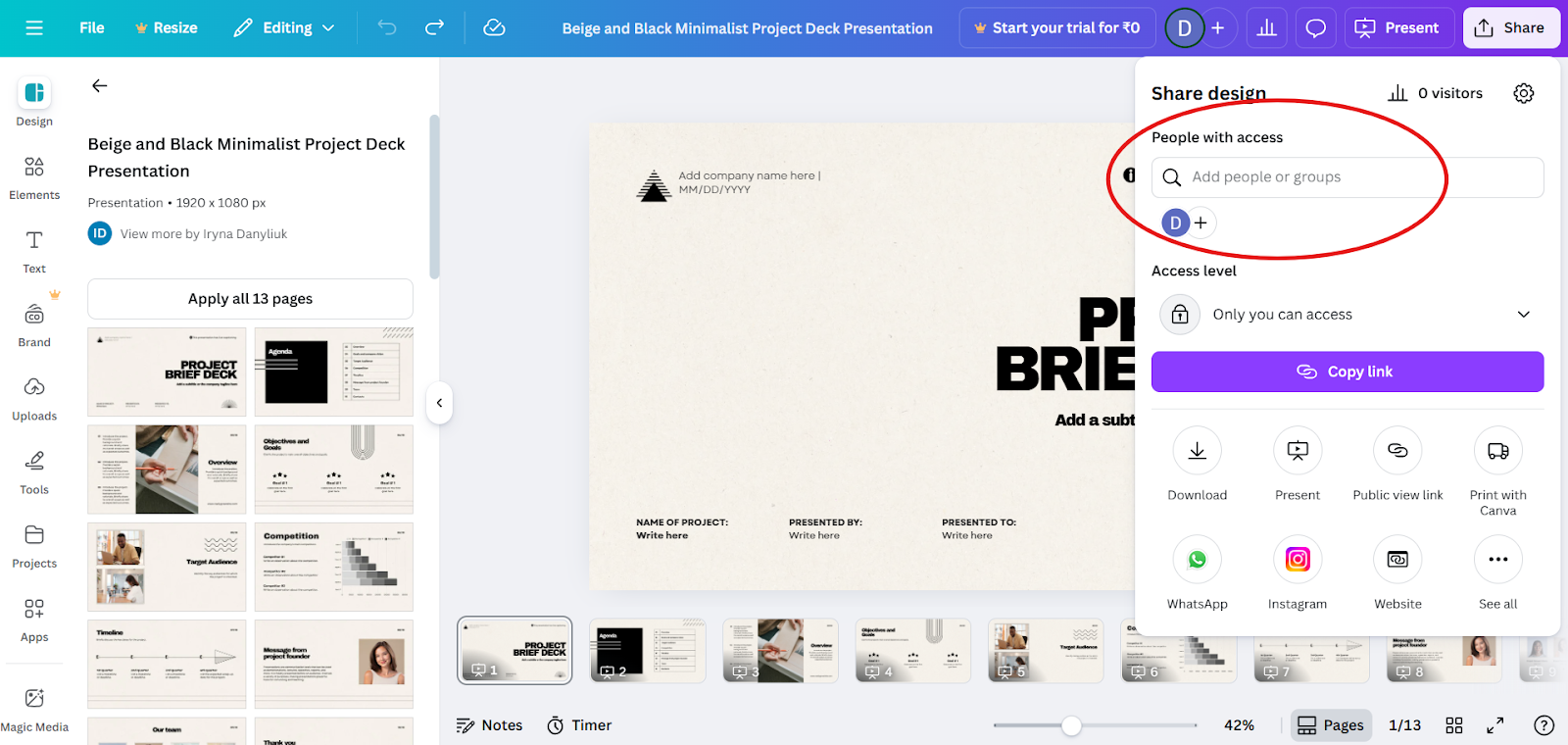Open the File menu
This screenshot has width=1568, height=745.
pos(92,27)
